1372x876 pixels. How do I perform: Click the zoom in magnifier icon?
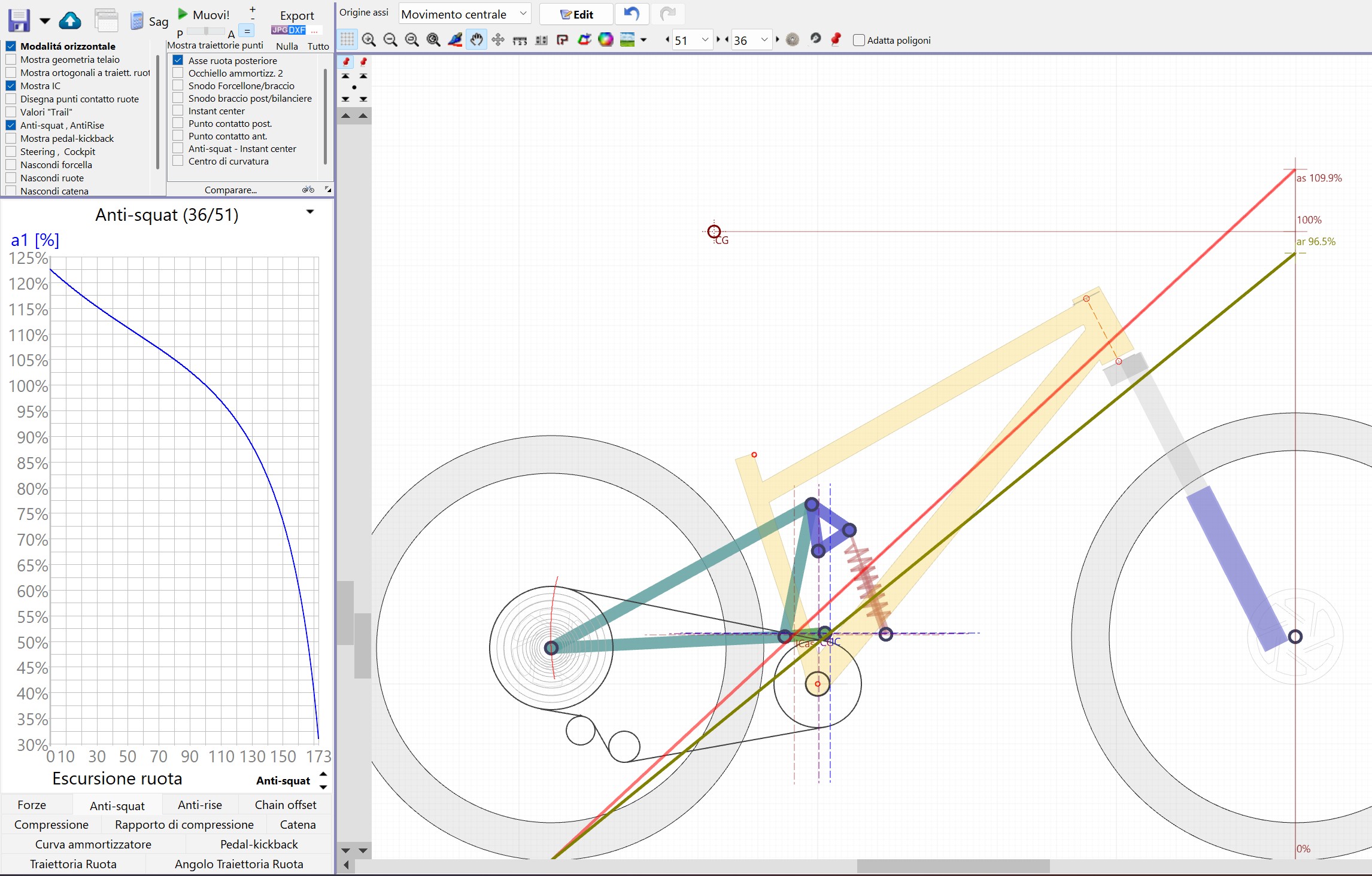point(369,40)
